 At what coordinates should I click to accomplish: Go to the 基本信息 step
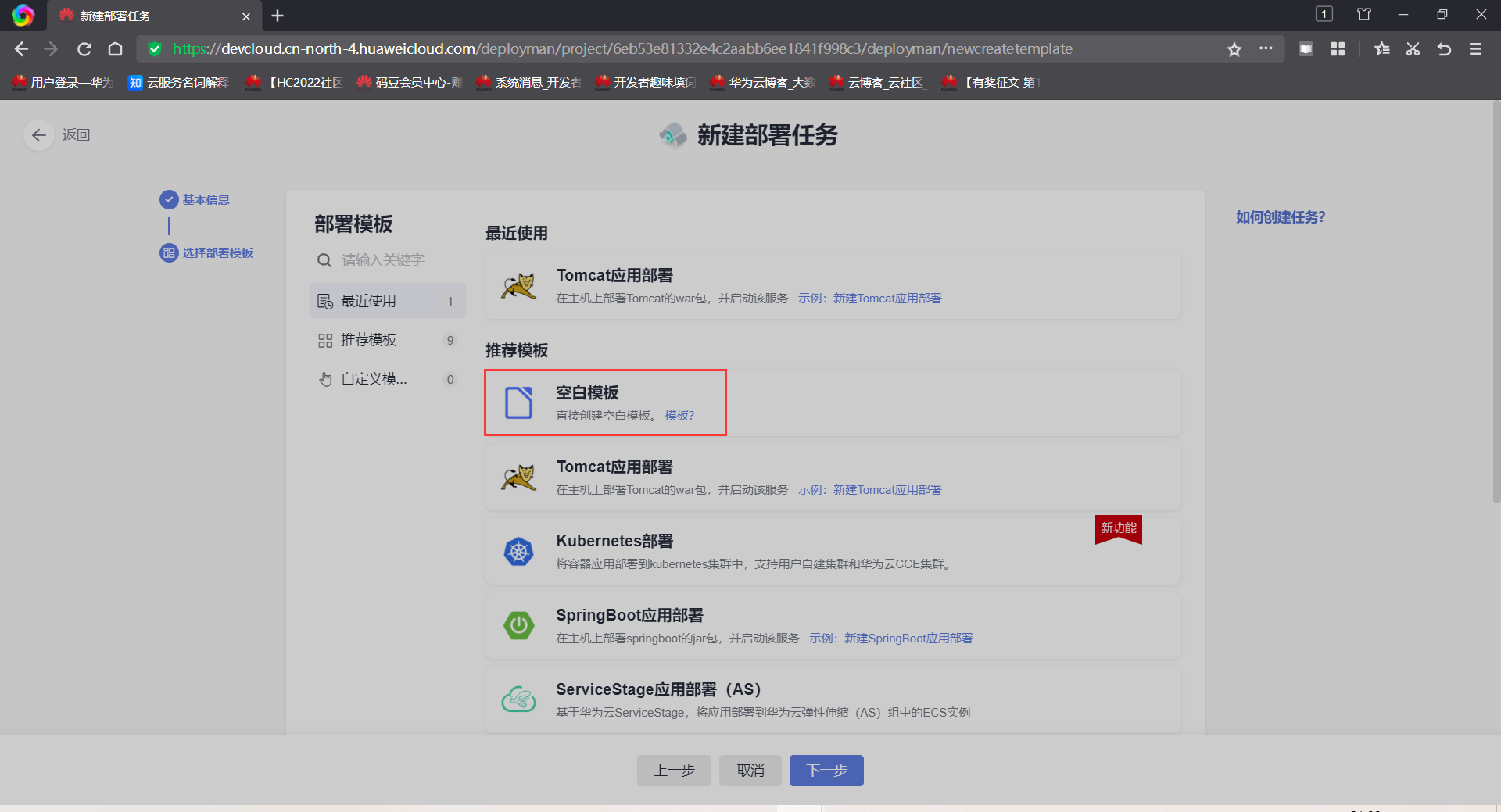pyautogui.click(x=195, y=200)
